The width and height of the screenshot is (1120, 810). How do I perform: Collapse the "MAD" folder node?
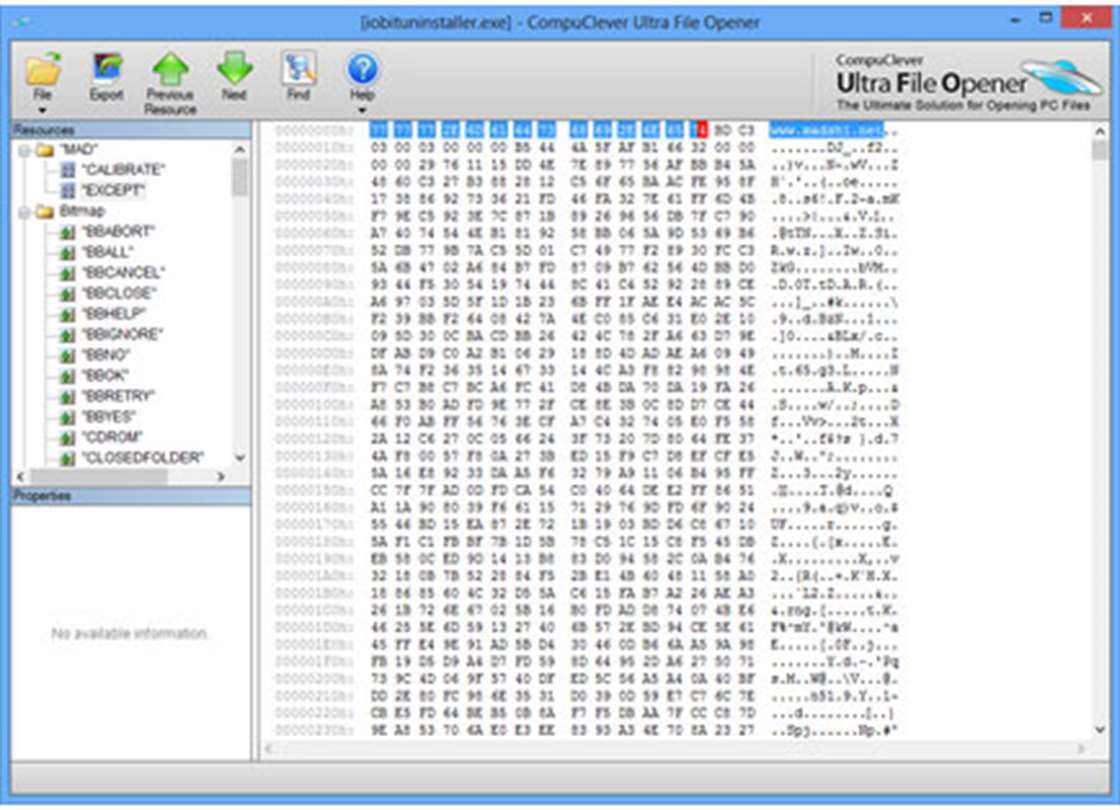click(x=24, y=150)
